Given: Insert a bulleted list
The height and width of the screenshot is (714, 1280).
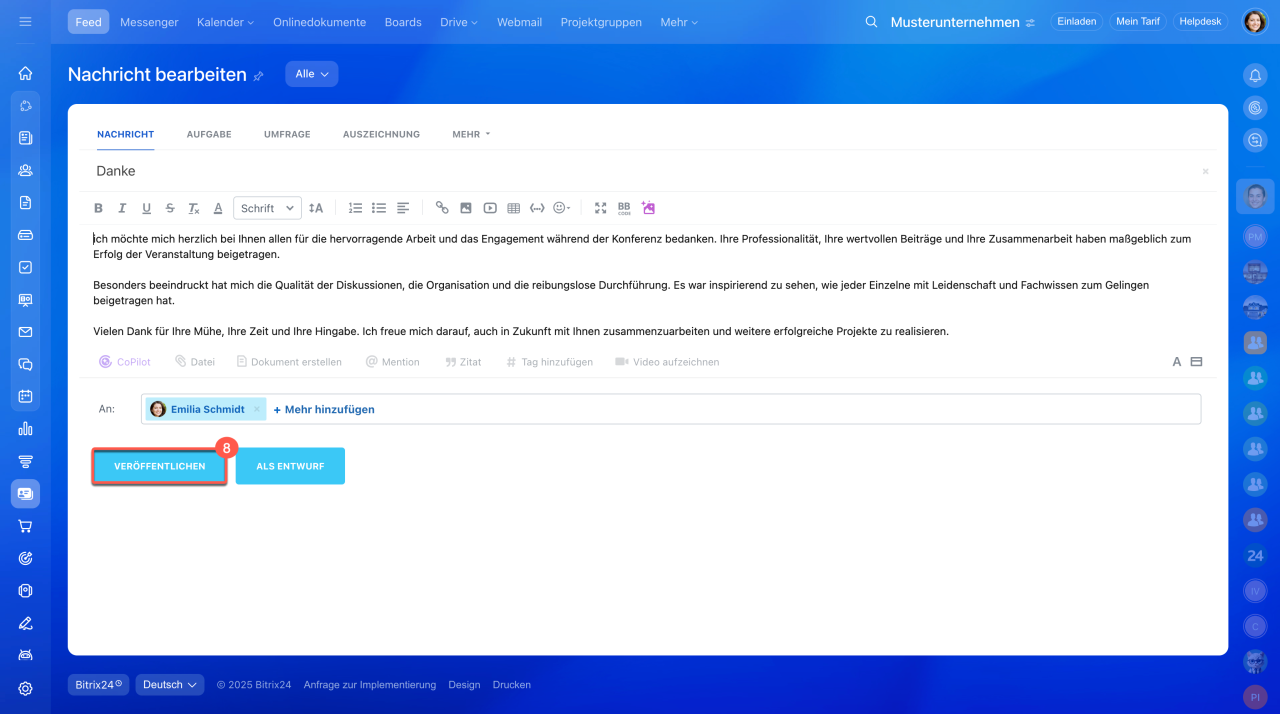Looking at the screenshot, I should (x=379, y=208).
